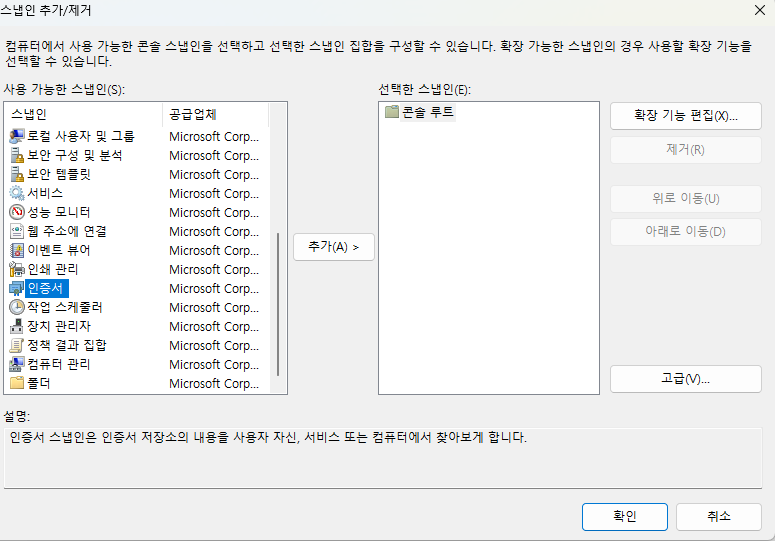Select the 웹 주소에 연결 entry
The height and width of the screenshot is (541, 775).
point(67,231)
